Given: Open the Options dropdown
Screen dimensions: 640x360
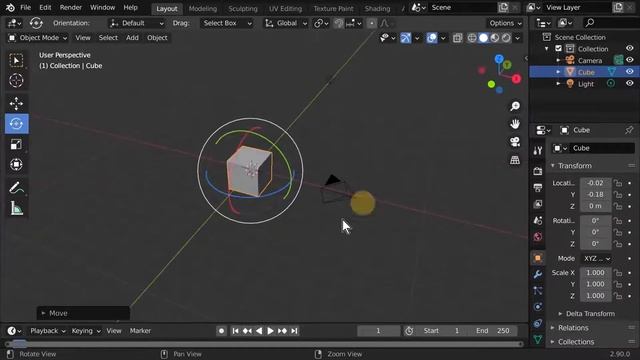Looking at the screenshot, I should (505, 23).
